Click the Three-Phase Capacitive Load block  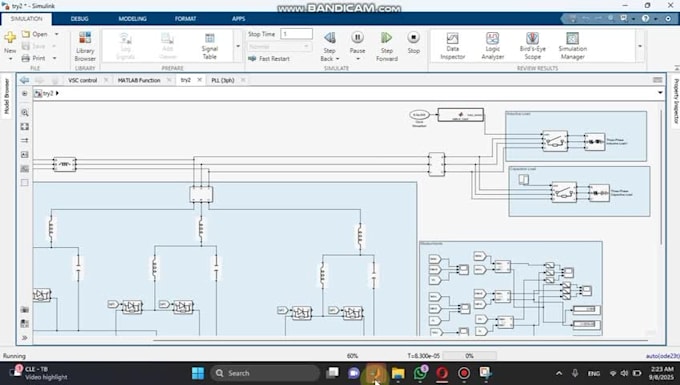pos(599,192)
